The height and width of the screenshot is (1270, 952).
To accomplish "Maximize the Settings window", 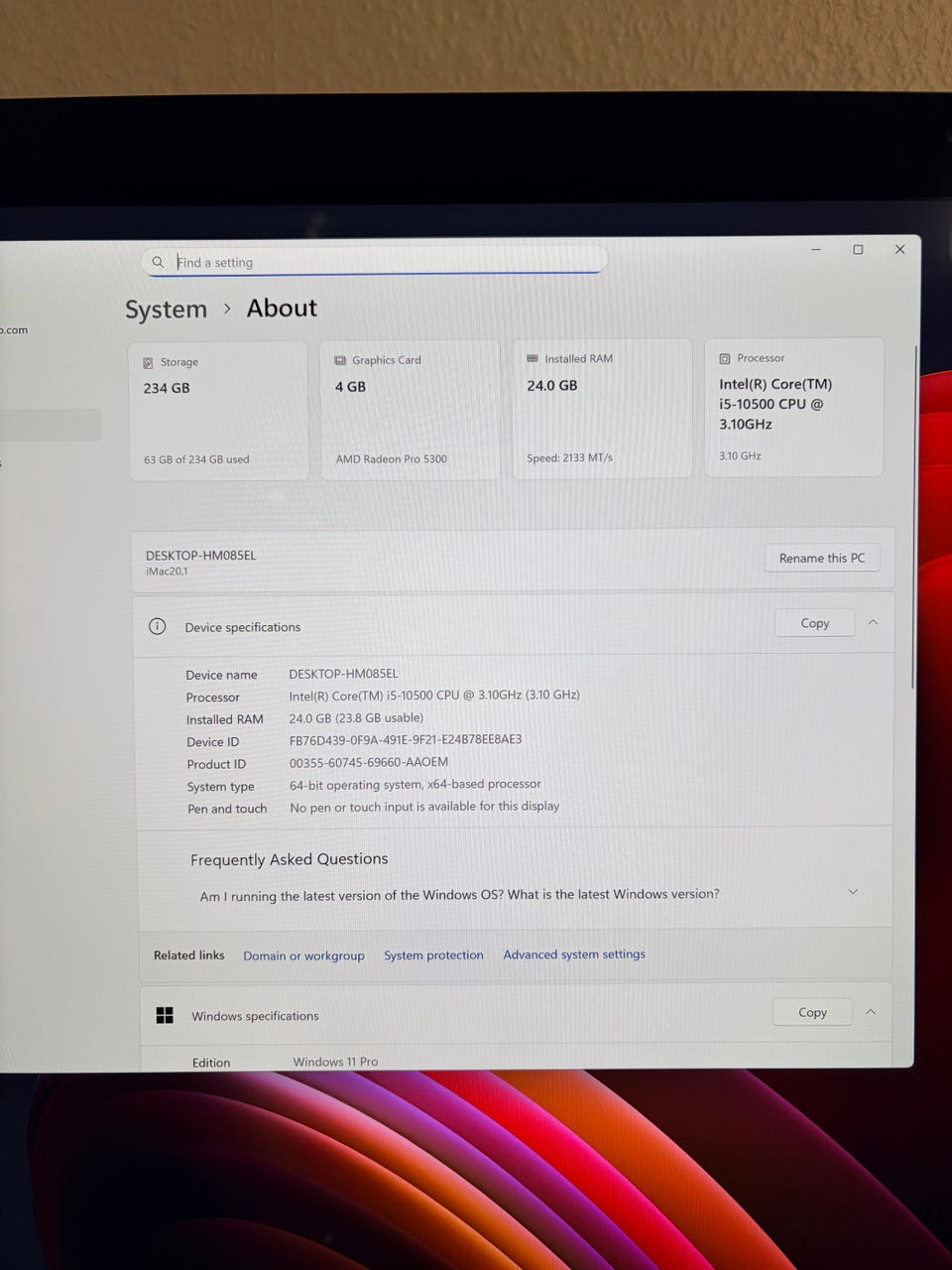I will pos(858,249).
